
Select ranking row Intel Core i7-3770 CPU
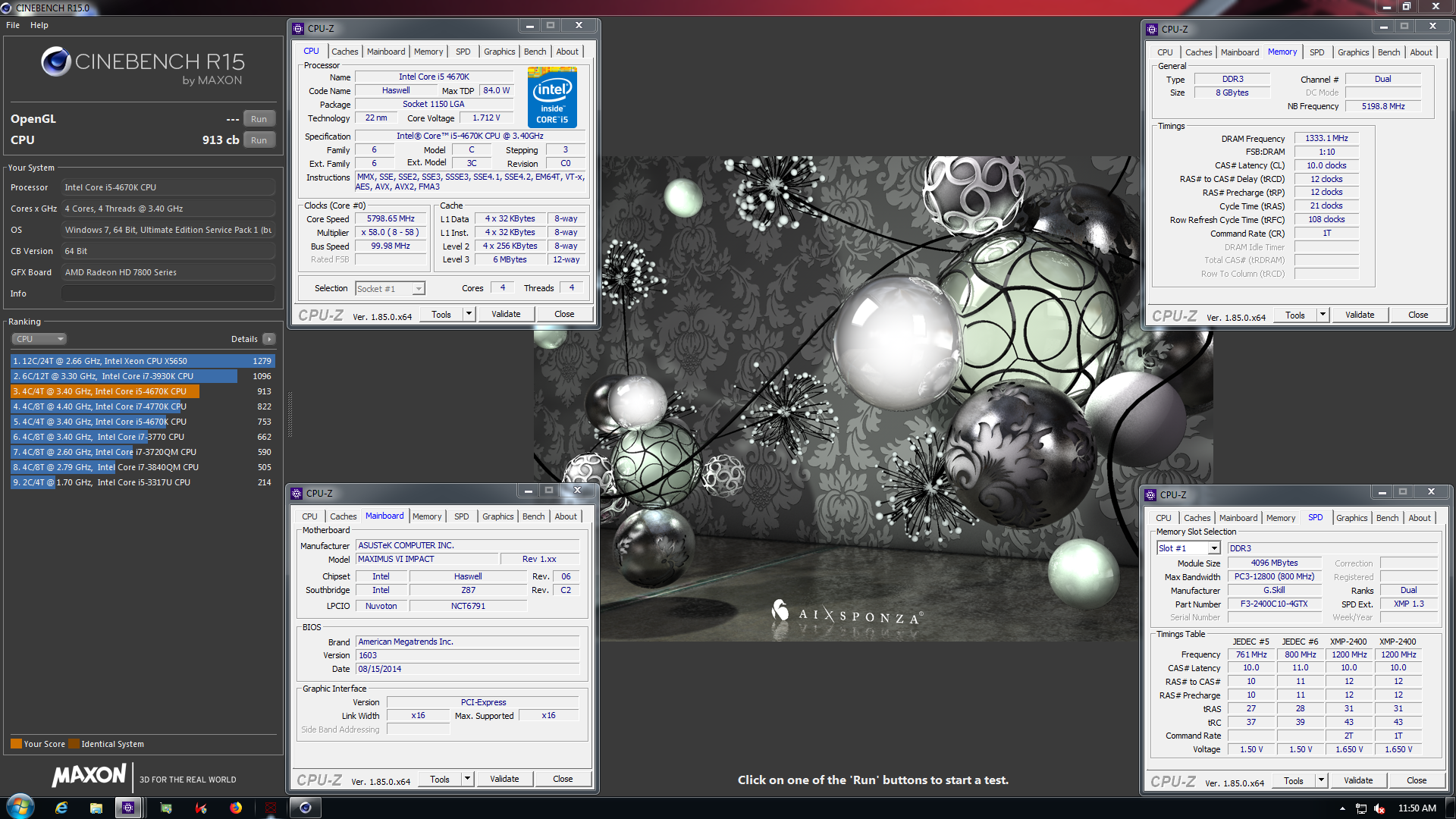click(x=143, y=437)
